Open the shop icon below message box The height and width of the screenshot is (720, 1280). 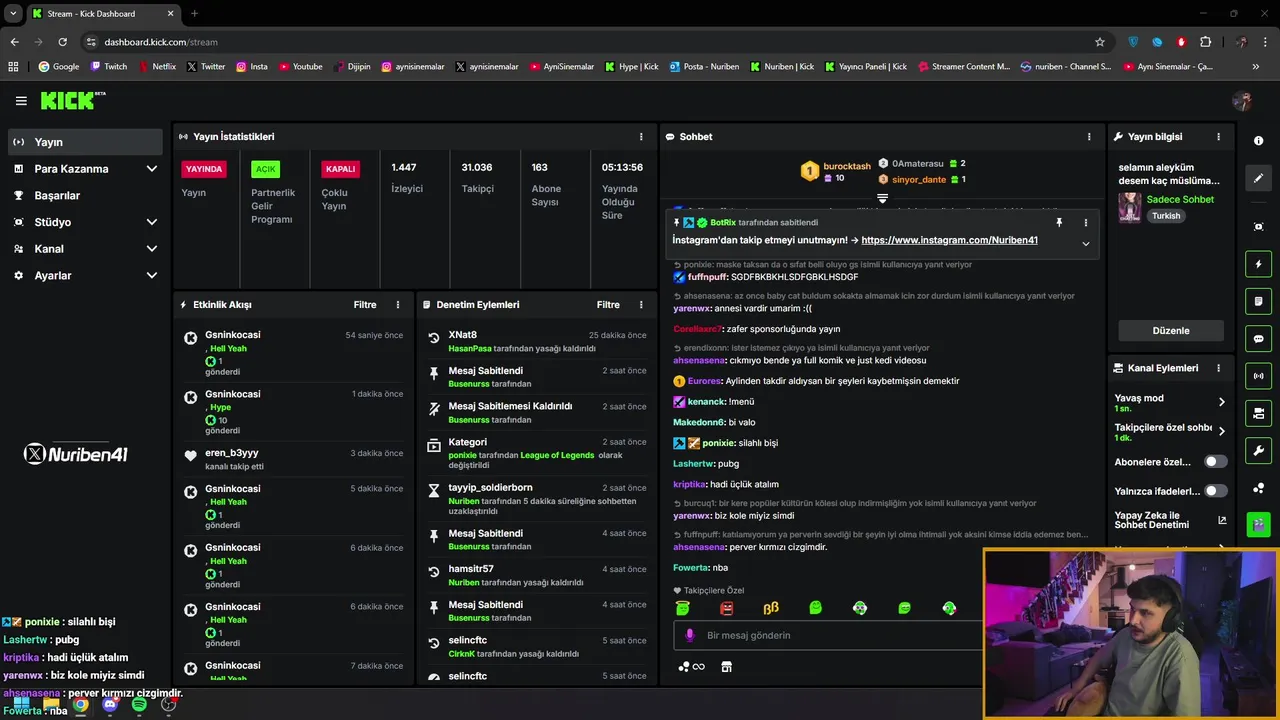(726, 667)
